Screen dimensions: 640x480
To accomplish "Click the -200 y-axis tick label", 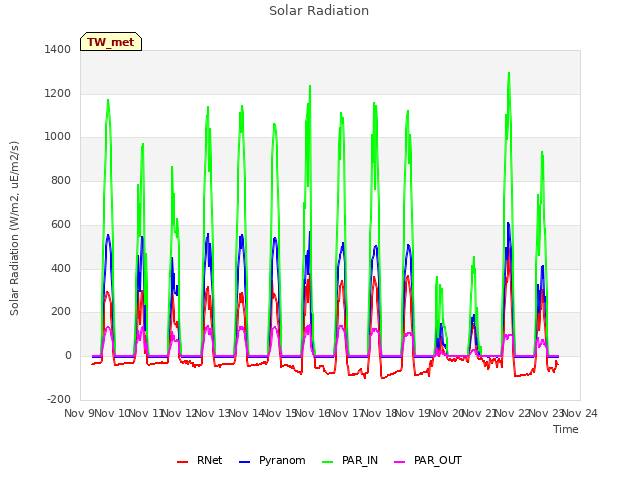I will 59,399.
